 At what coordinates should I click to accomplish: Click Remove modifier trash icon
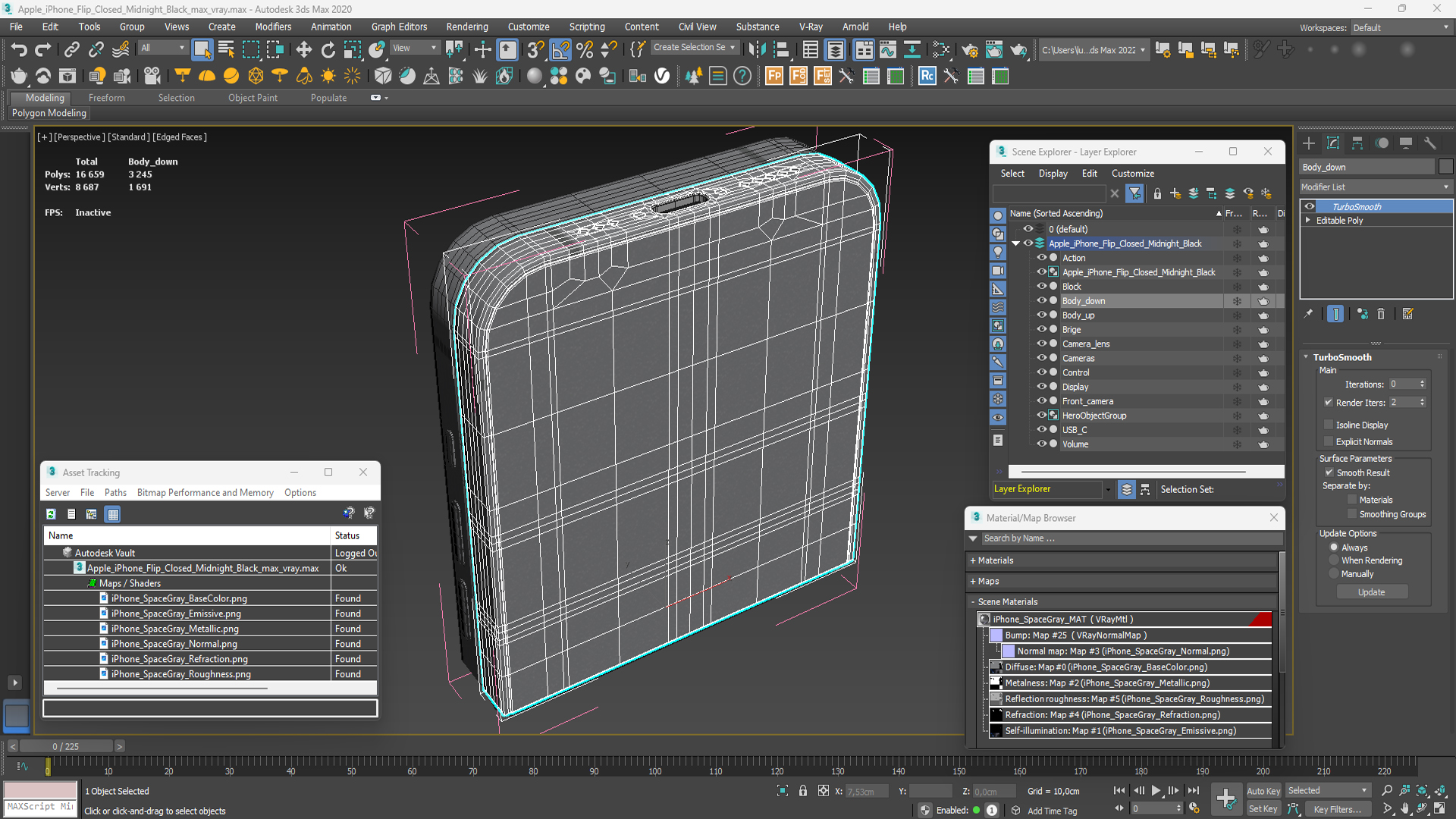(x=1381, y=314)
